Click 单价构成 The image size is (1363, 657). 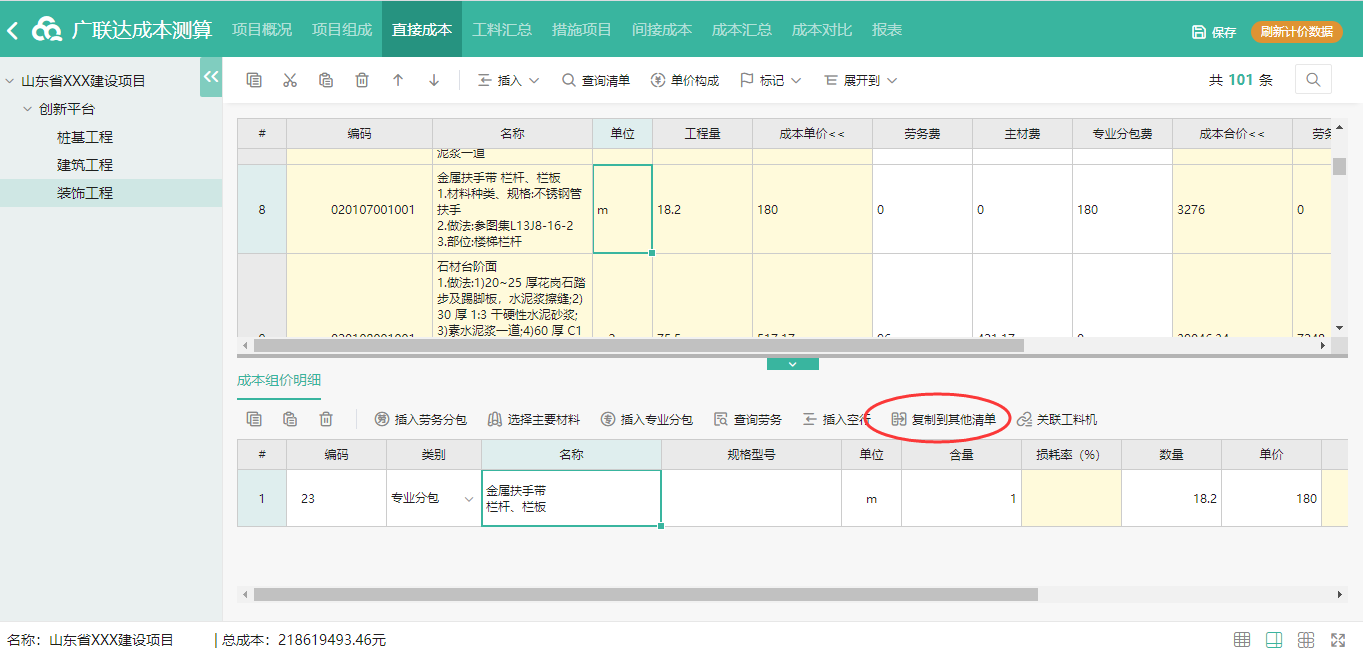pos(685,80)
